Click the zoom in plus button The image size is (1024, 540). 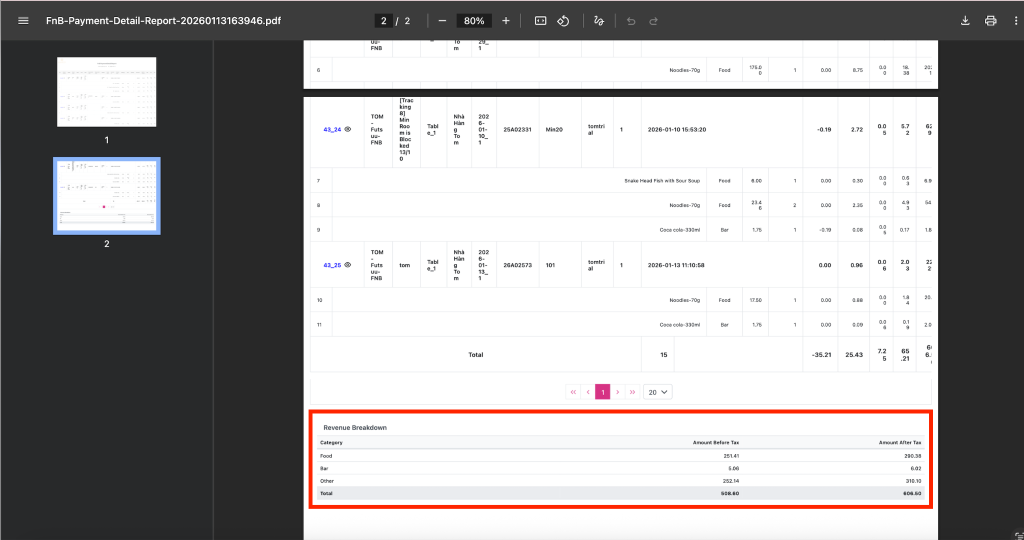pyautogui.click(x=506, y=21)
